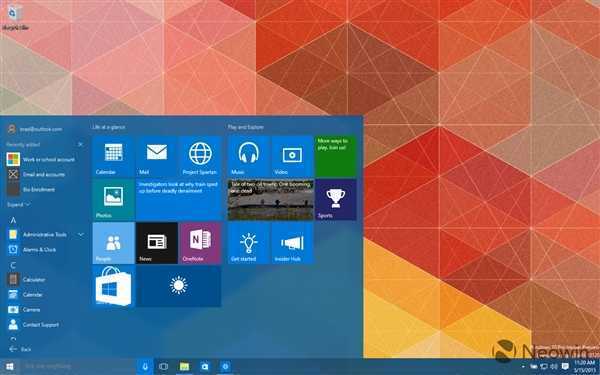Open File Explorer from taskbar
Screen dimensions: 600x375
pyautogui.click(x=184, y=367)
